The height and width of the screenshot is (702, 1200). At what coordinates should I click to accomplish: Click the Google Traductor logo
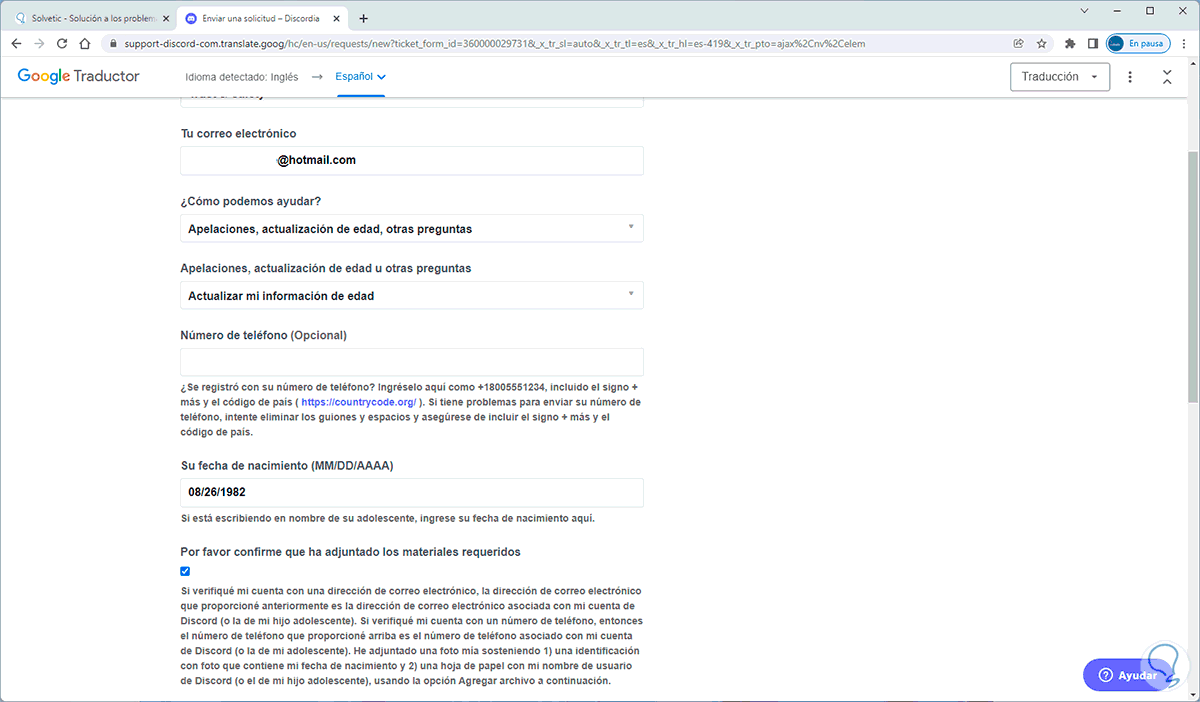point(78,76)
